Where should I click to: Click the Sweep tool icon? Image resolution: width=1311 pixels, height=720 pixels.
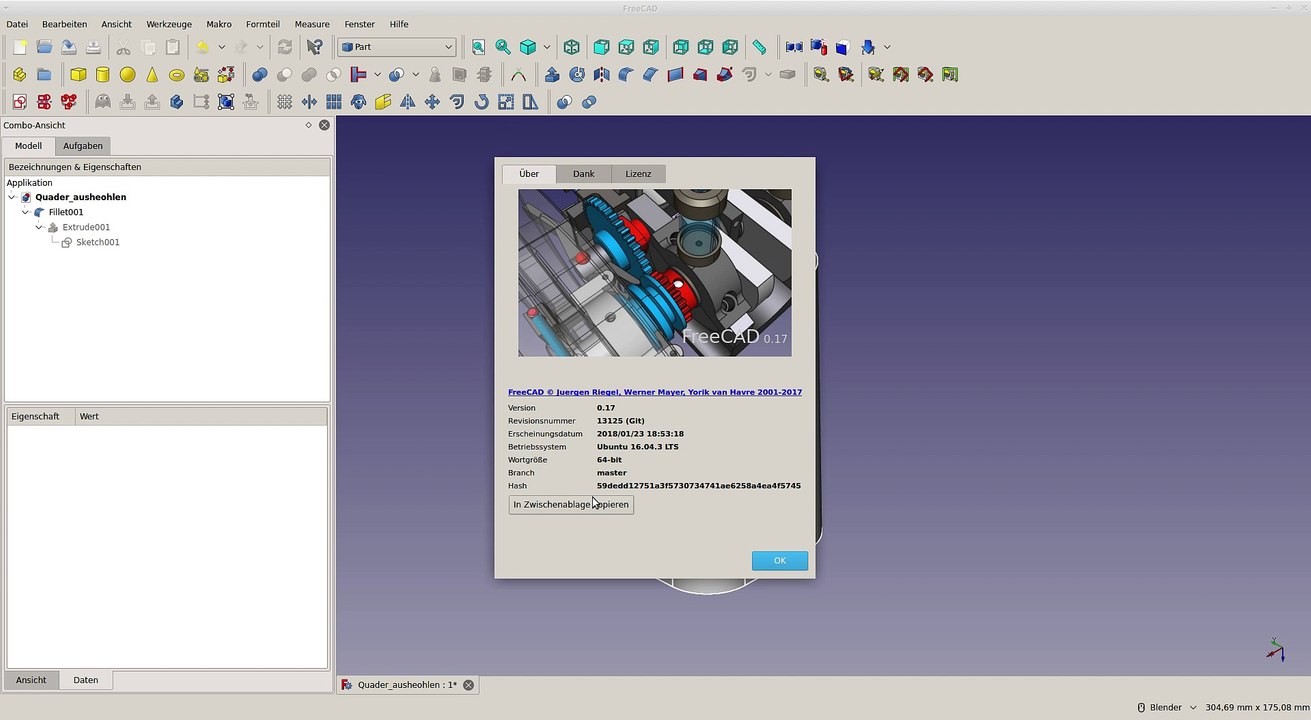click(725, 74)
